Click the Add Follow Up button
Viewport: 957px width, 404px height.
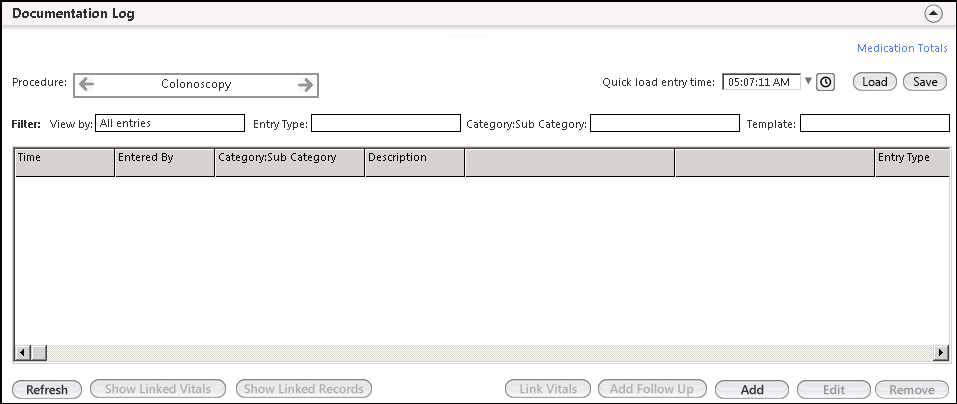[652, 389]
